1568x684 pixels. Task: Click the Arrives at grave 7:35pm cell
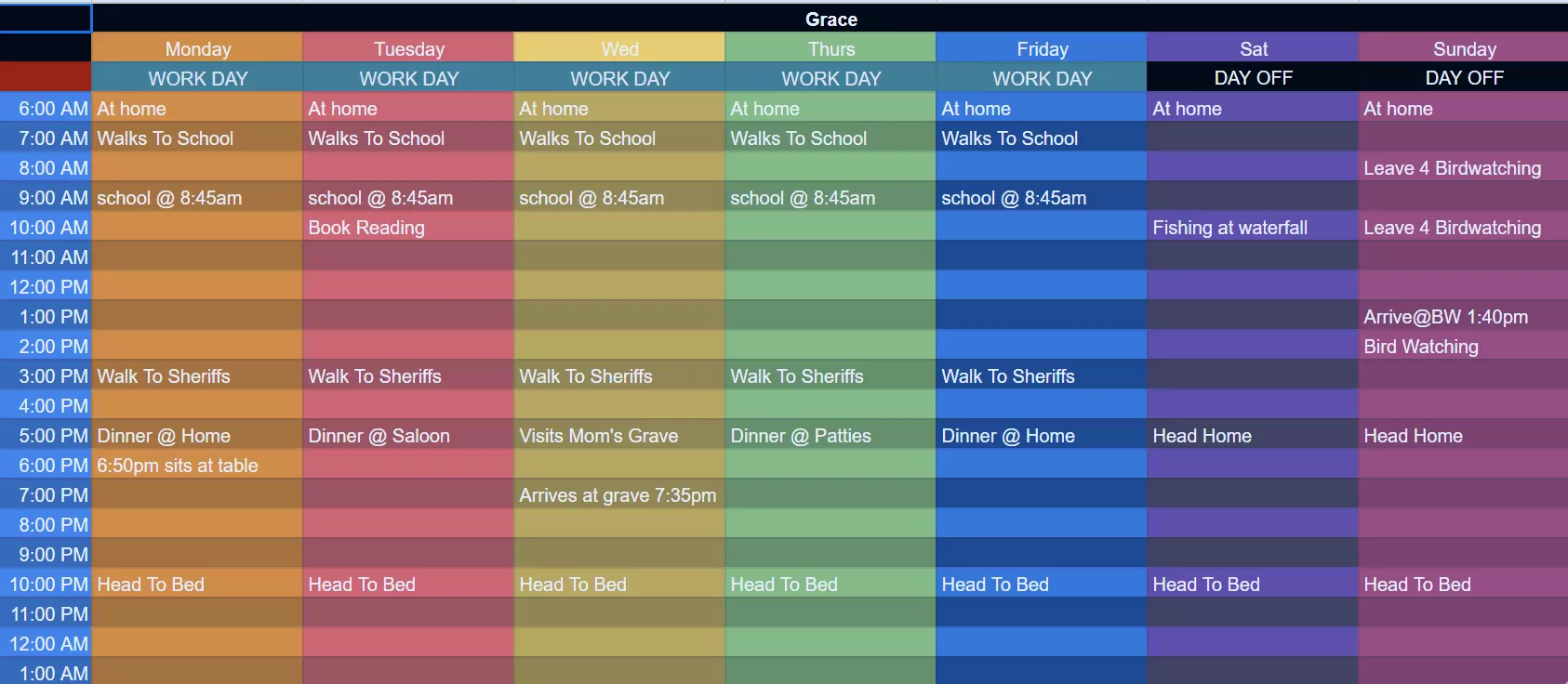point(619,495)
